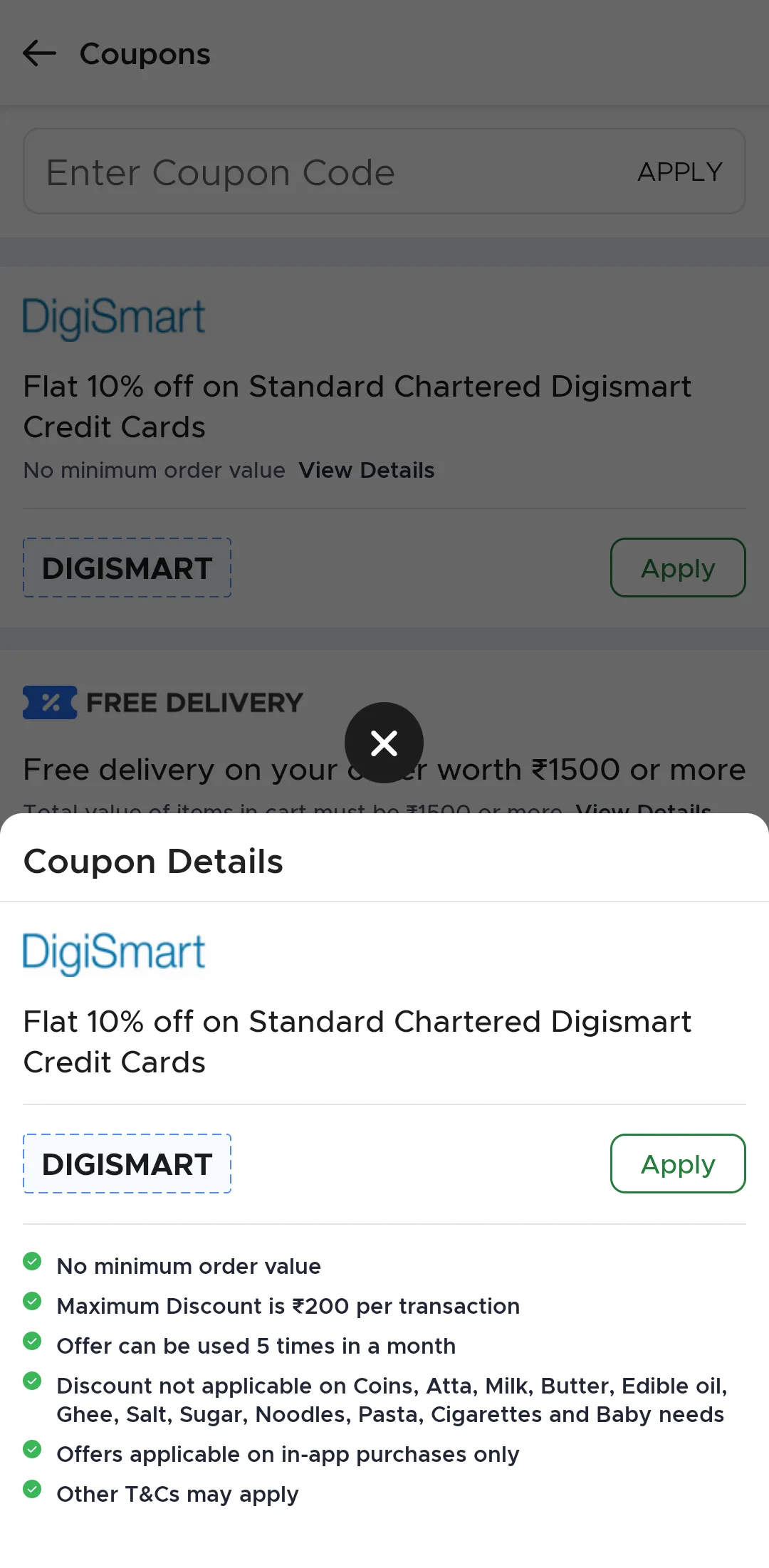This screenshot has height=1568, width=769.
Task: Tap the DigiSmart logo in the dimmed coupon list
Action: 114,318
